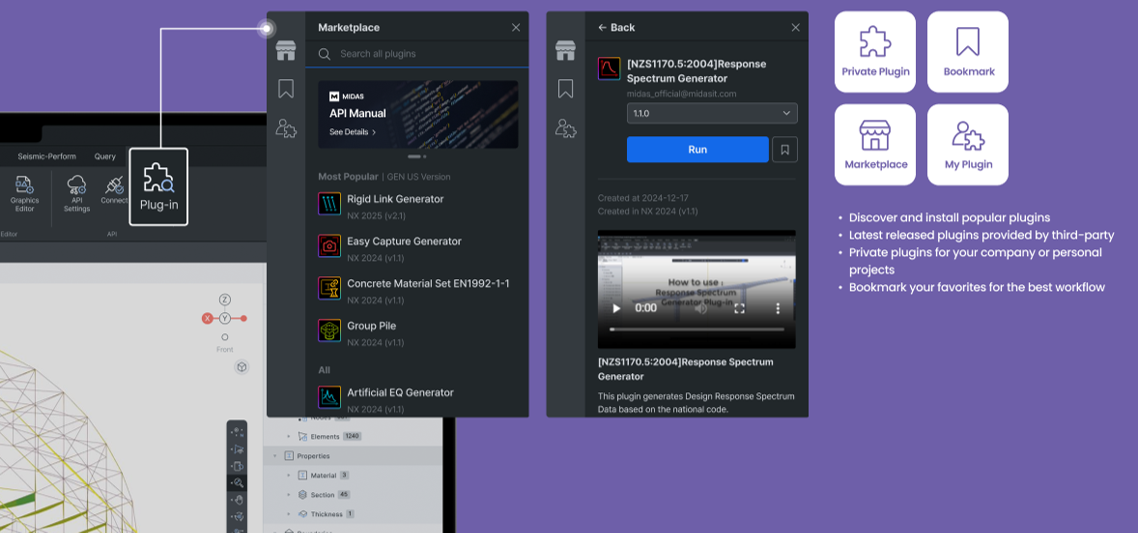The image size is (1138, 533).
Task: Click Bookmark icon in Marketplace sidebar
Action: click(x=286, y=89)
